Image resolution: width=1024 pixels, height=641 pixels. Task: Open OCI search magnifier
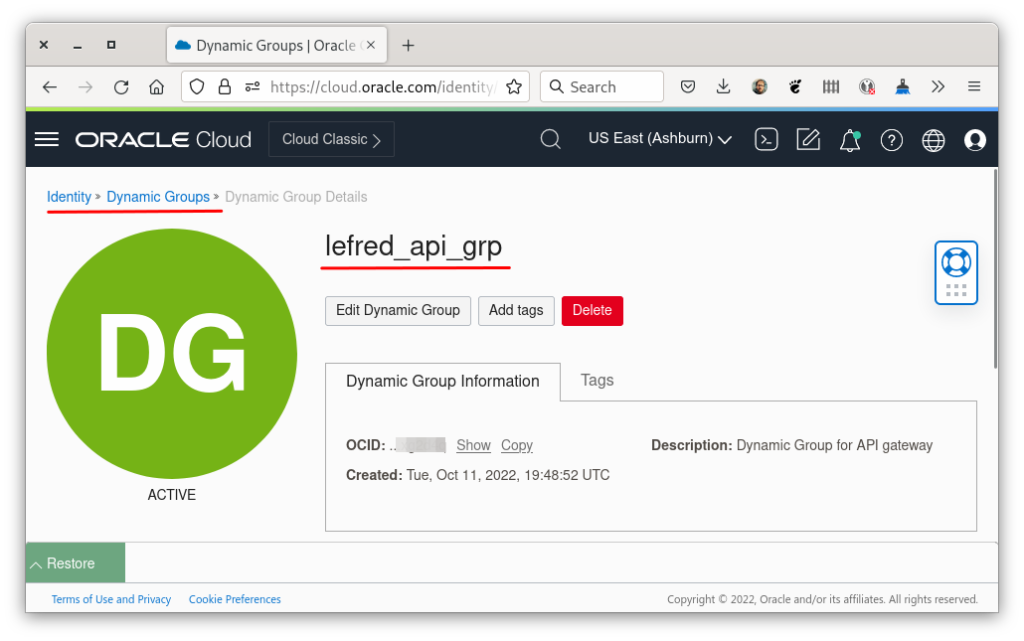550,139
